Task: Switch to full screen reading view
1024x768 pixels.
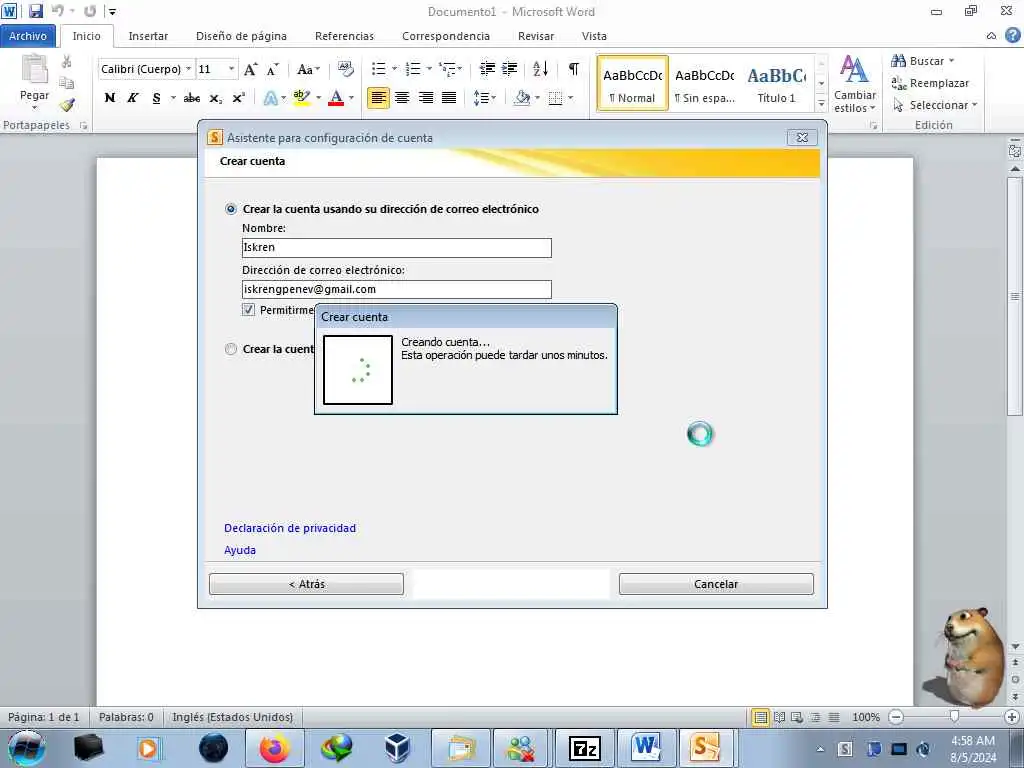Action: [779, 717]
